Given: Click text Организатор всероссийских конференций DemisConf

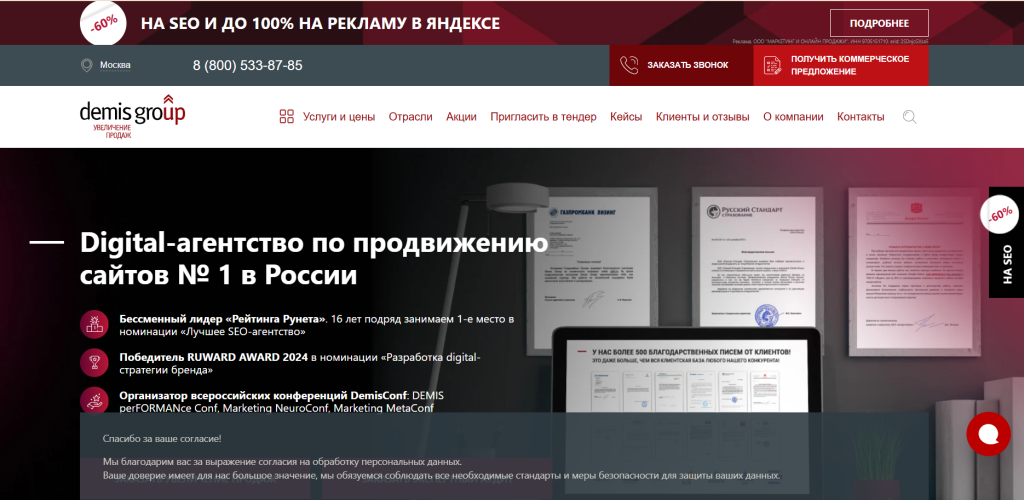Looking at the screenshot, I should 263,396.
